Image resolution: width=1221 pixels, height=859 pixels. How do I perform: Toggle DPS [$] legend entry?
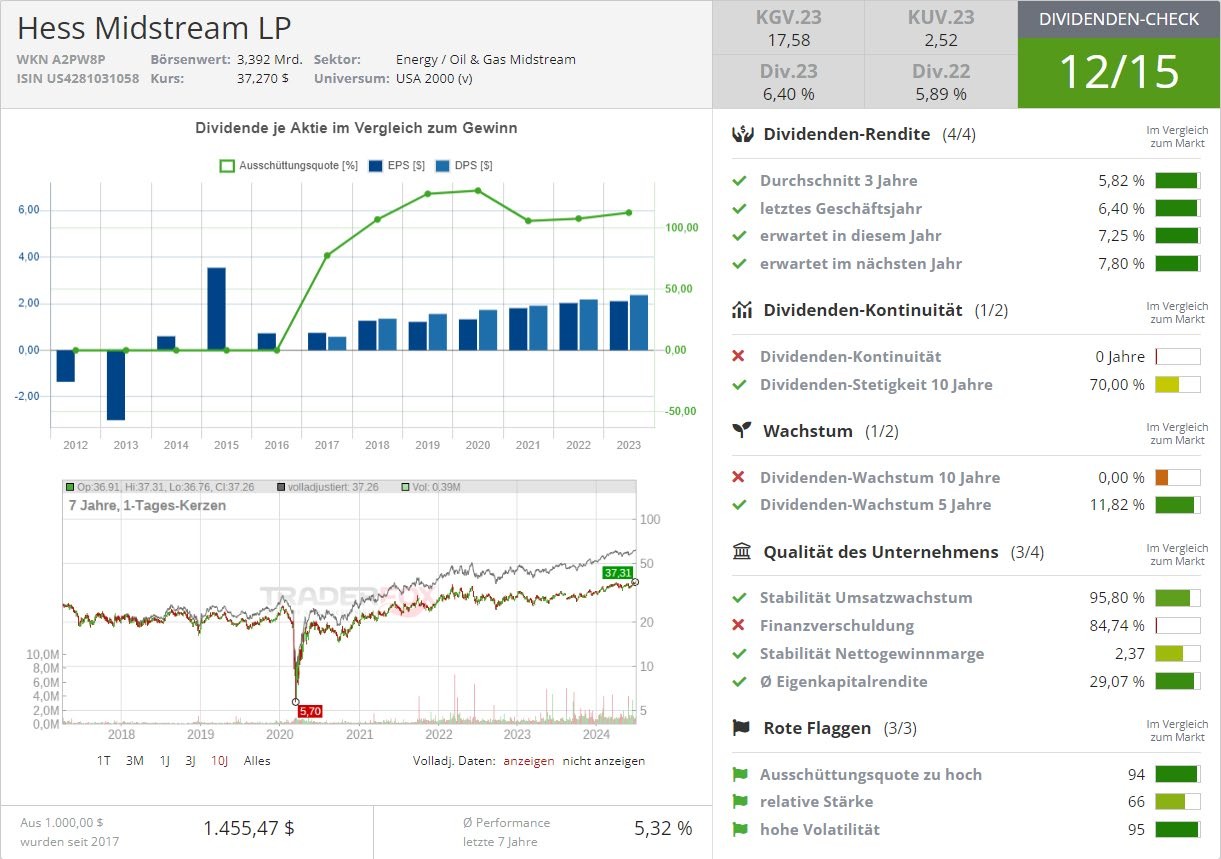point(463,166)
